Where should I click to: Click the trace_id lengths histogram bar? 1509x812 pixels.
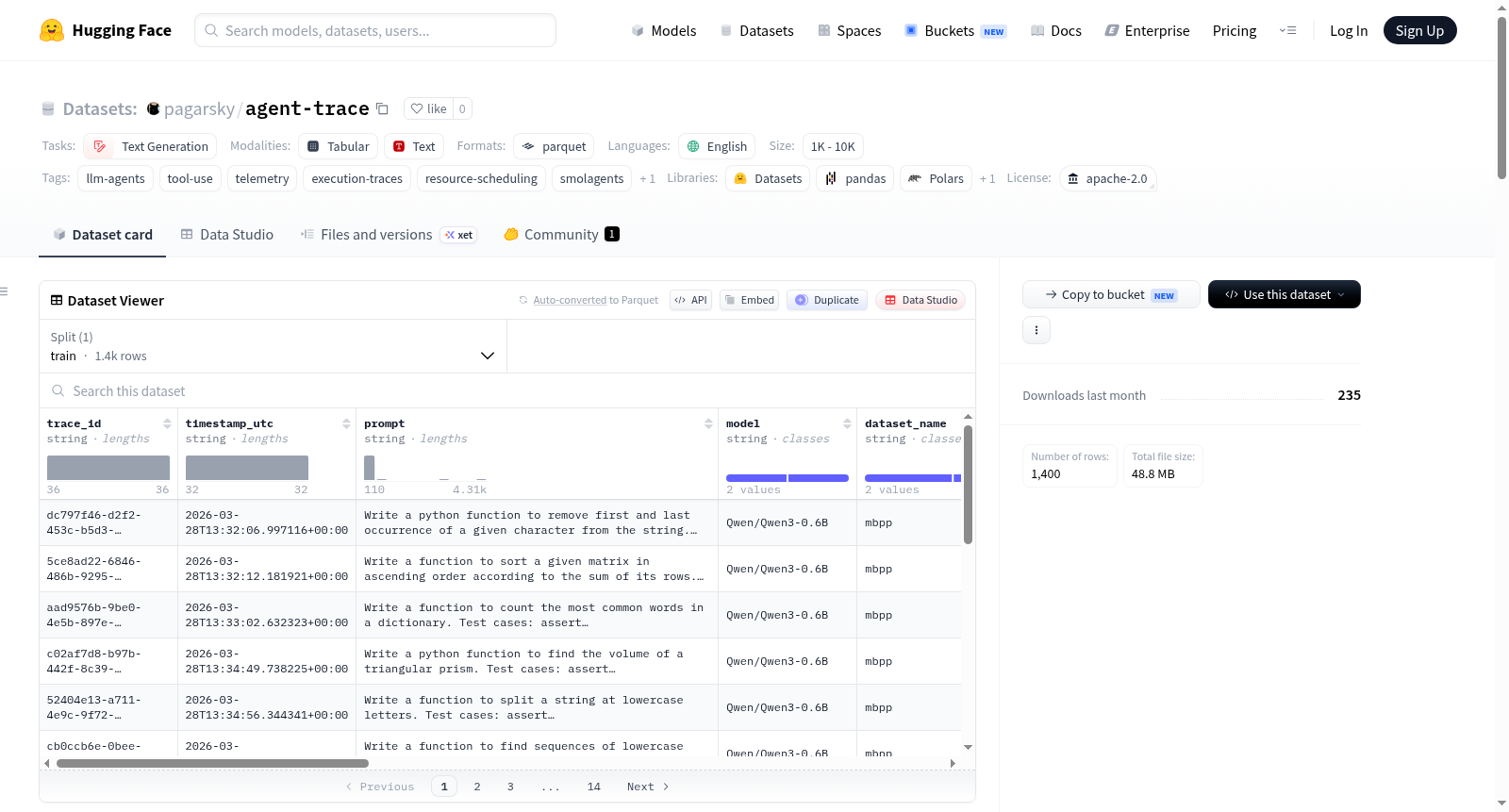coord(108,468)
